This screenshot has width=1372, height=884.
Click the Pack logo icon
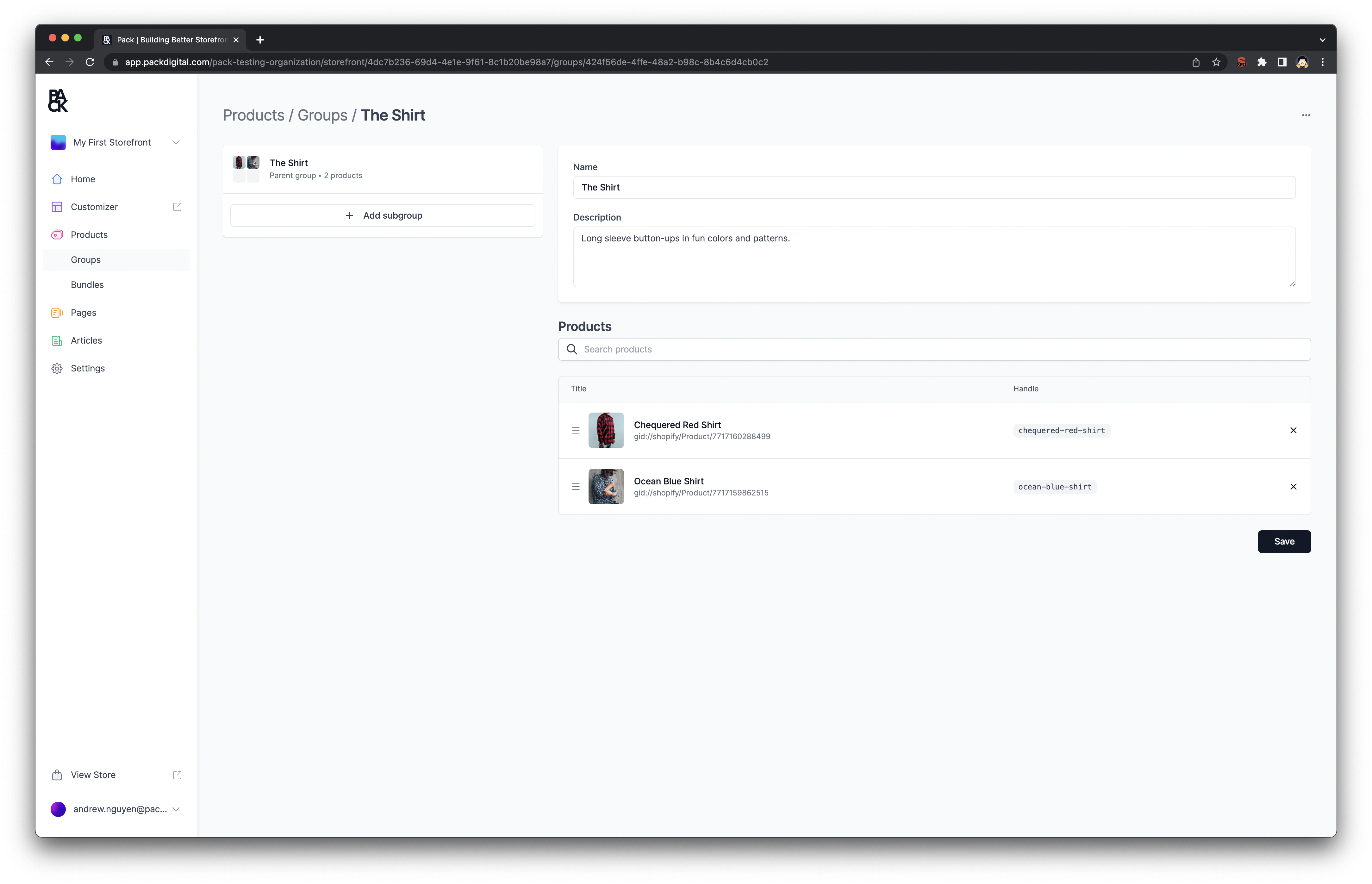point(58,101)
